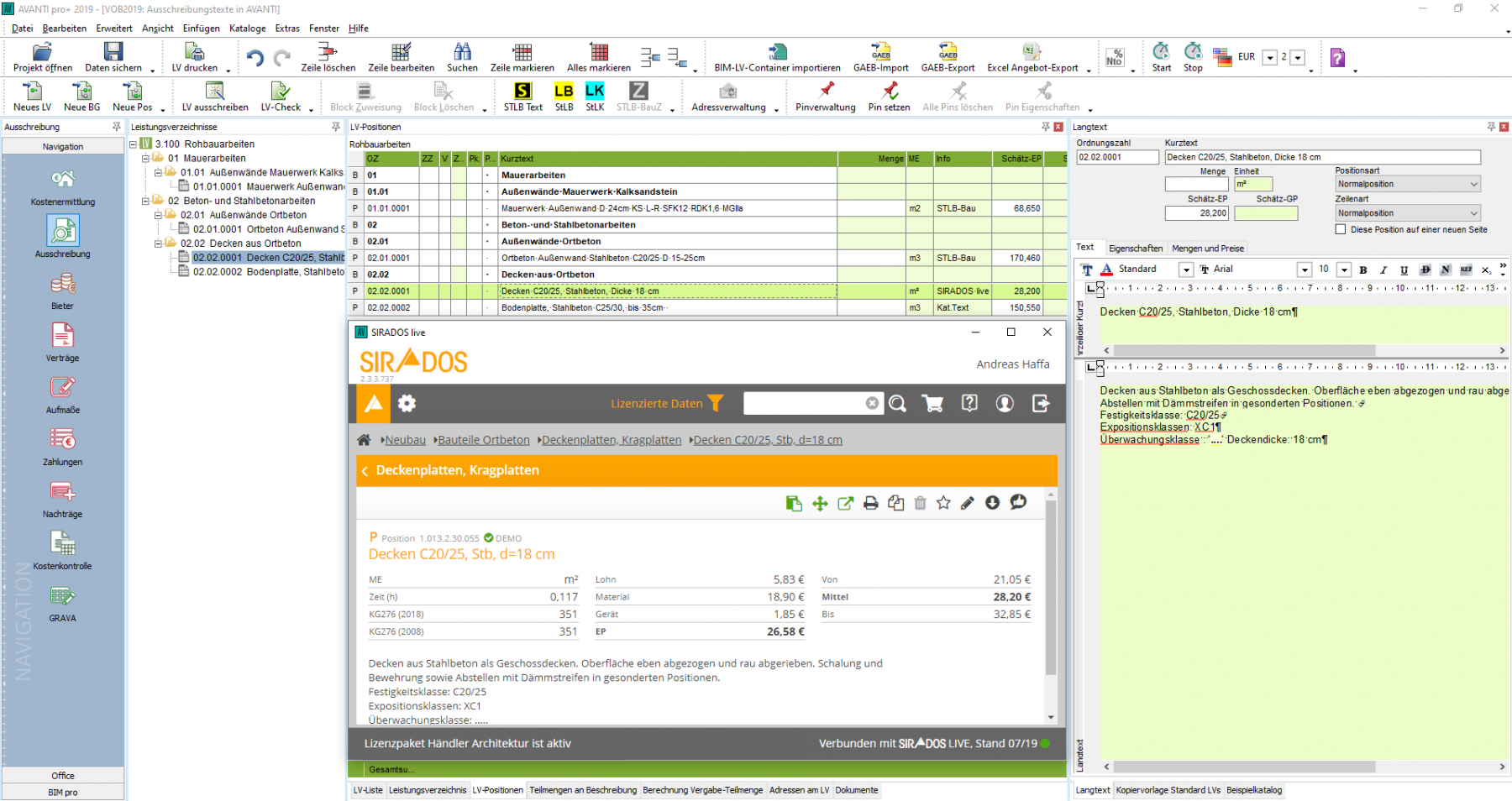Image resolution: width=1512 pixels, height=801 pixels.
Task: Add a Neue Pos
Action: 133,97
